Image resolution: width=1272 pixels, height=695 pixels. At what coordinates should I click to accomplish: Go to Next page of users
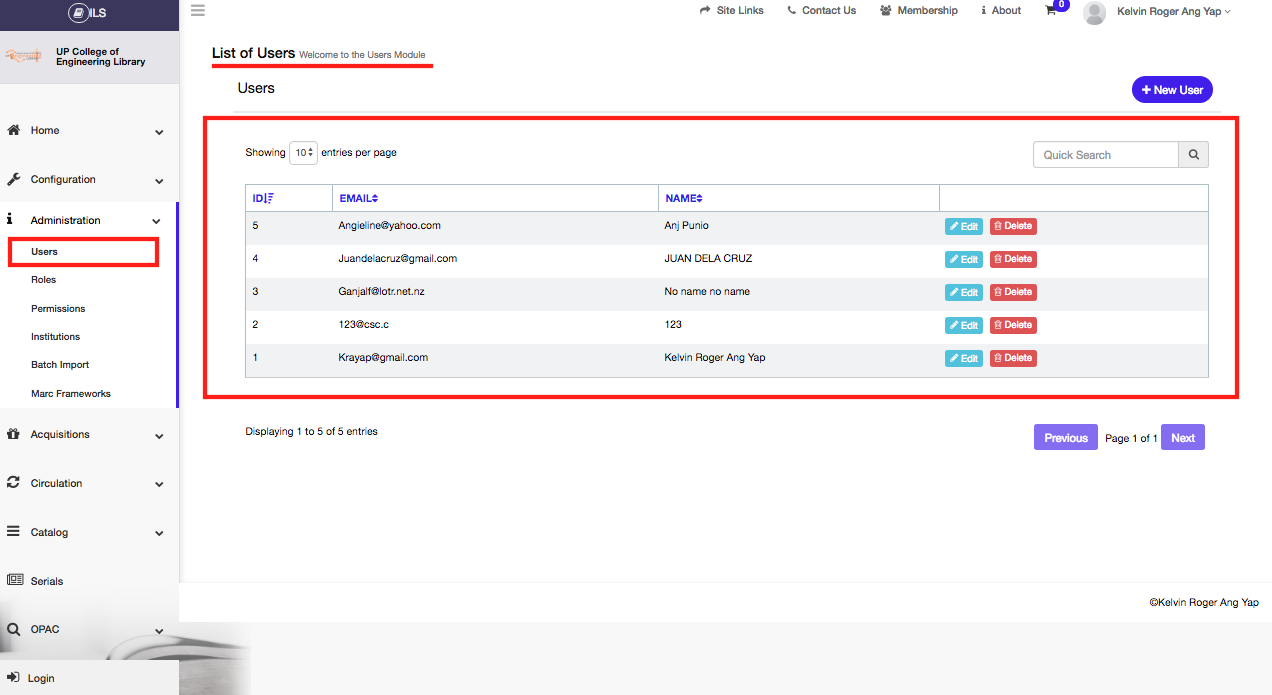pos(1183,438)
